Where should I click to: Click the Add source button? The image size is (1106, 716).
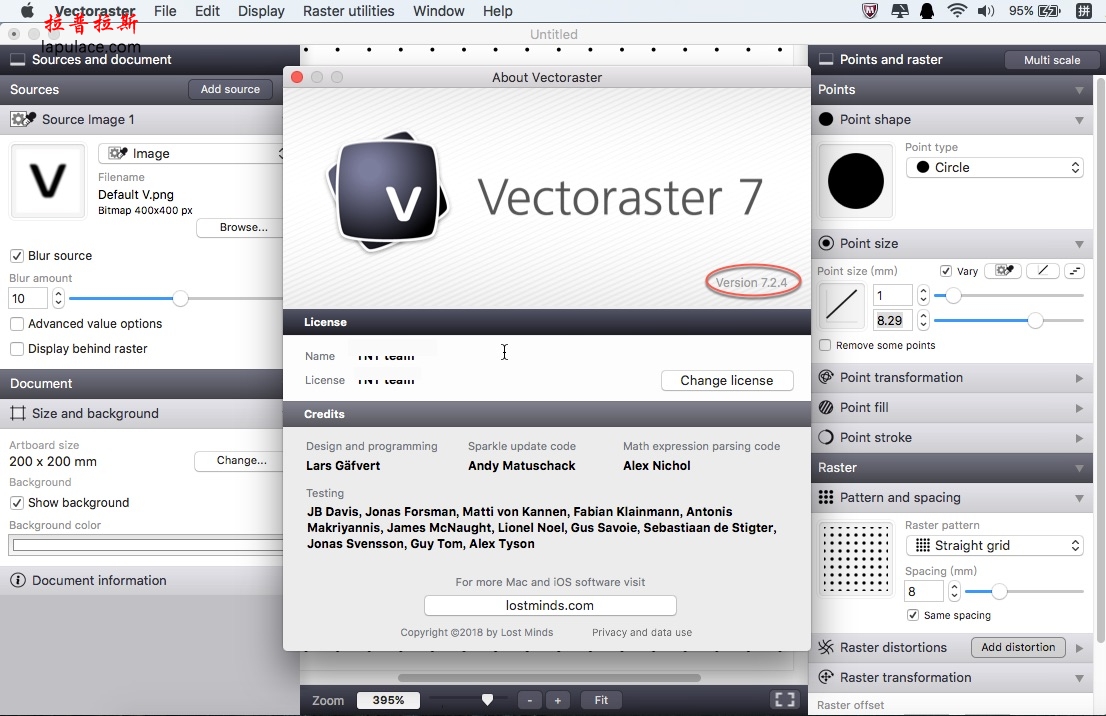coord(230,90)
